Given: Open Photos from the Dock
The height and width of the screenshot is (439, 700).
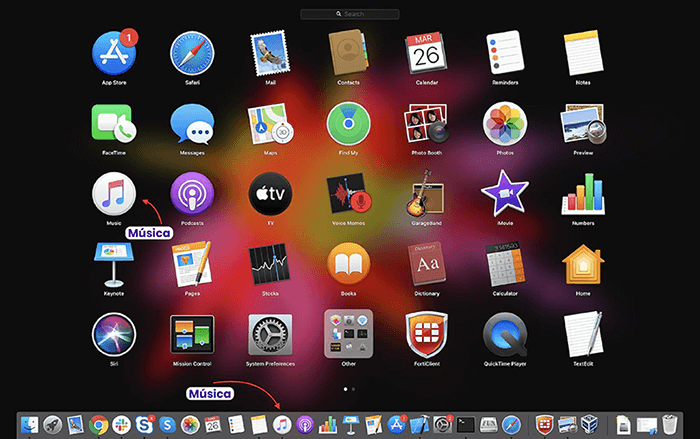Looking at the screenshot, I should (190, 425).
